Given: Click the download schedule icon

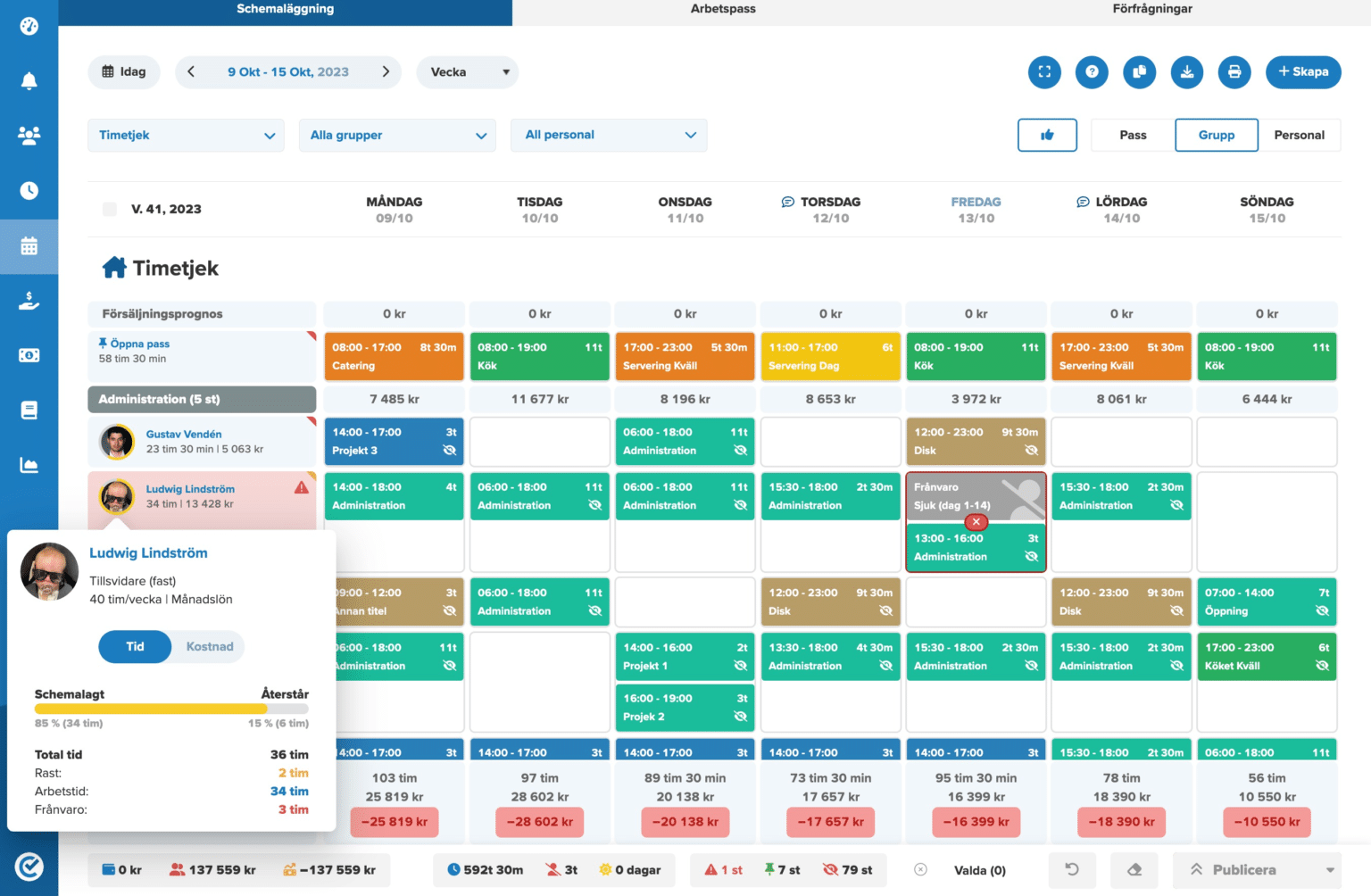Looking at the screenshot, I should 1187,72.
